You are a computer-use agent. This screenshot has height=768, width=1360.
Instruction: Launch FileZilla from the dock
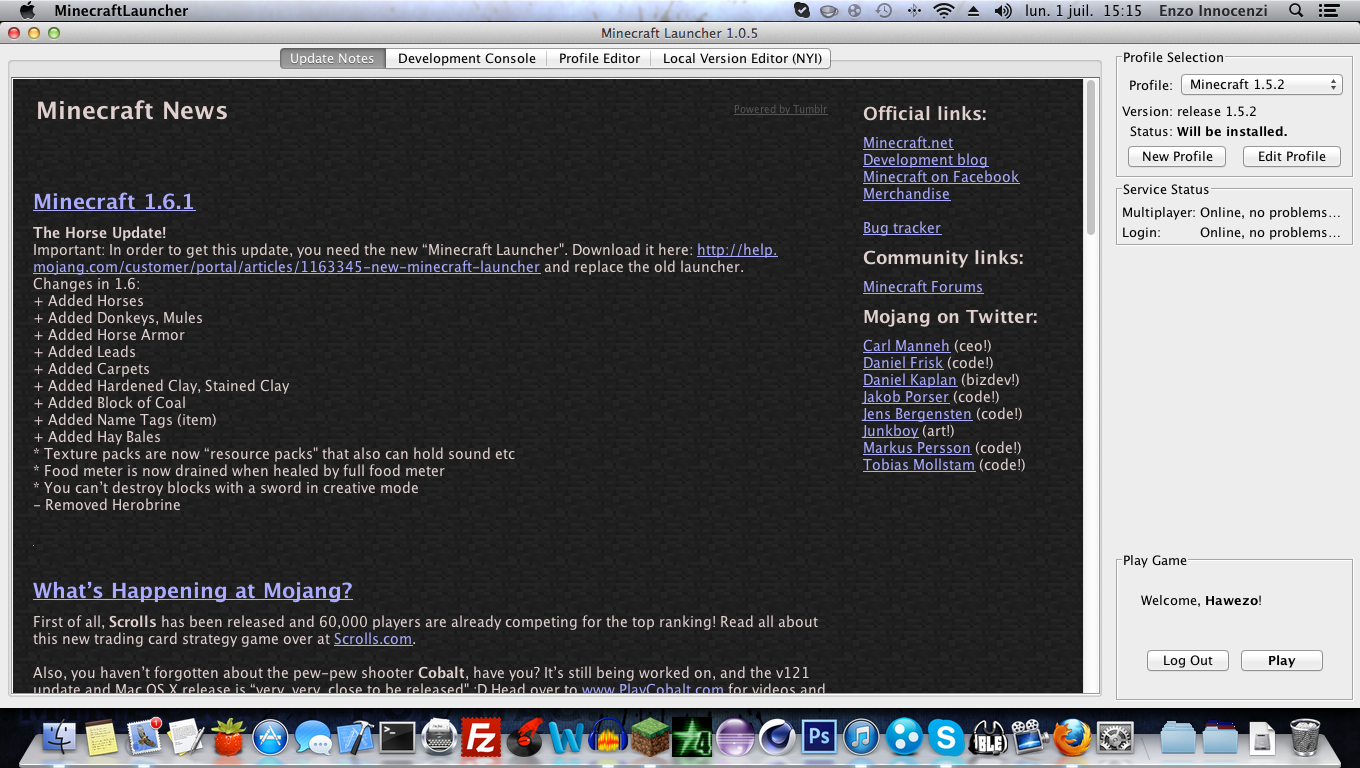click(481, 738)
